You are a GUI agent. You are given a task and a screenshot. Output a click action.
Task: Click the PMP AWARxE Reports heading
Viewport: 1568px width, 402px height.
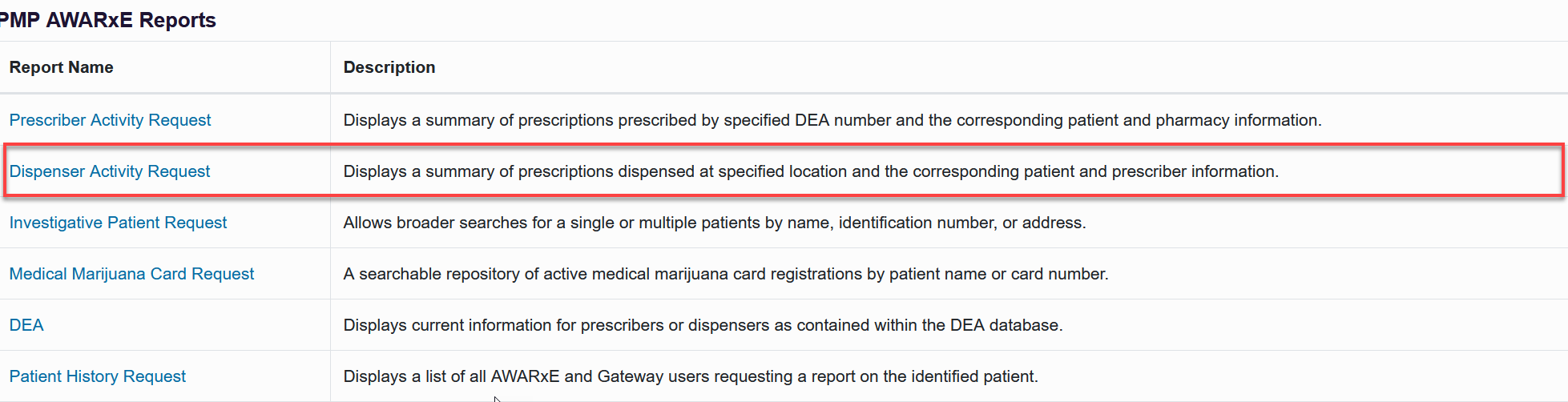(x=107, y=20)
